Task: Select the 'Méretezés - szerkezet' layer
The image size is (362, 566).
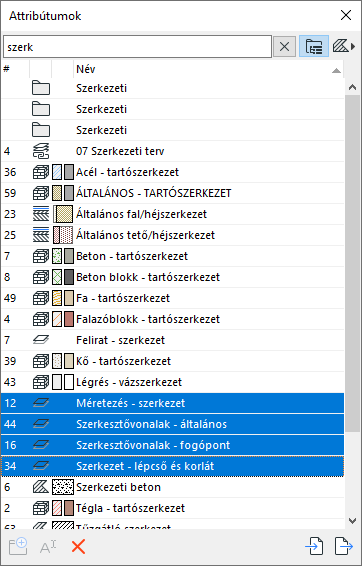Action: point(173,403)
